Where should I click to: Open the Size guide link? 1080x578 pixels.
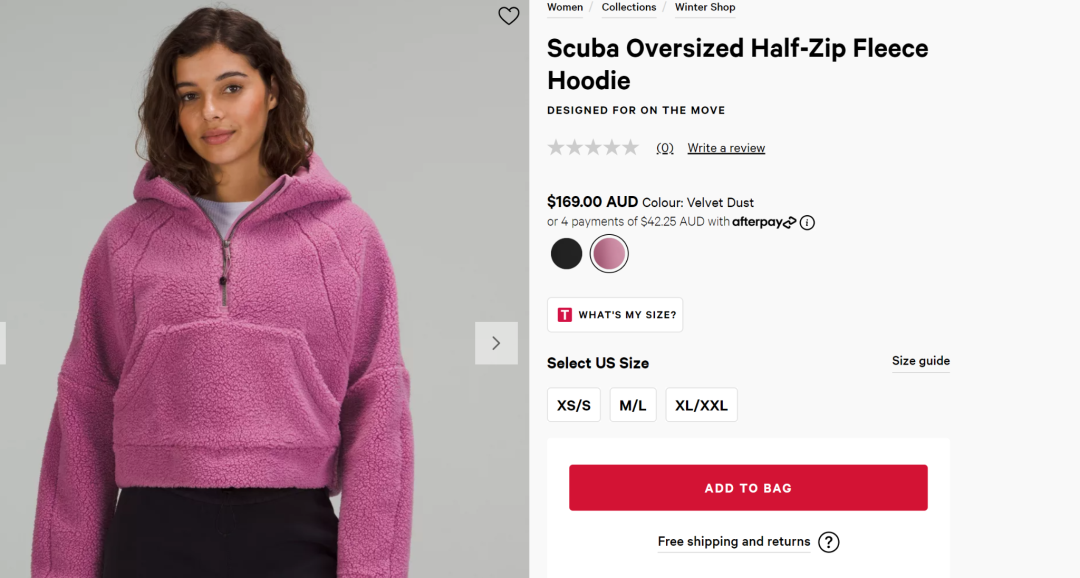[921, 361]
